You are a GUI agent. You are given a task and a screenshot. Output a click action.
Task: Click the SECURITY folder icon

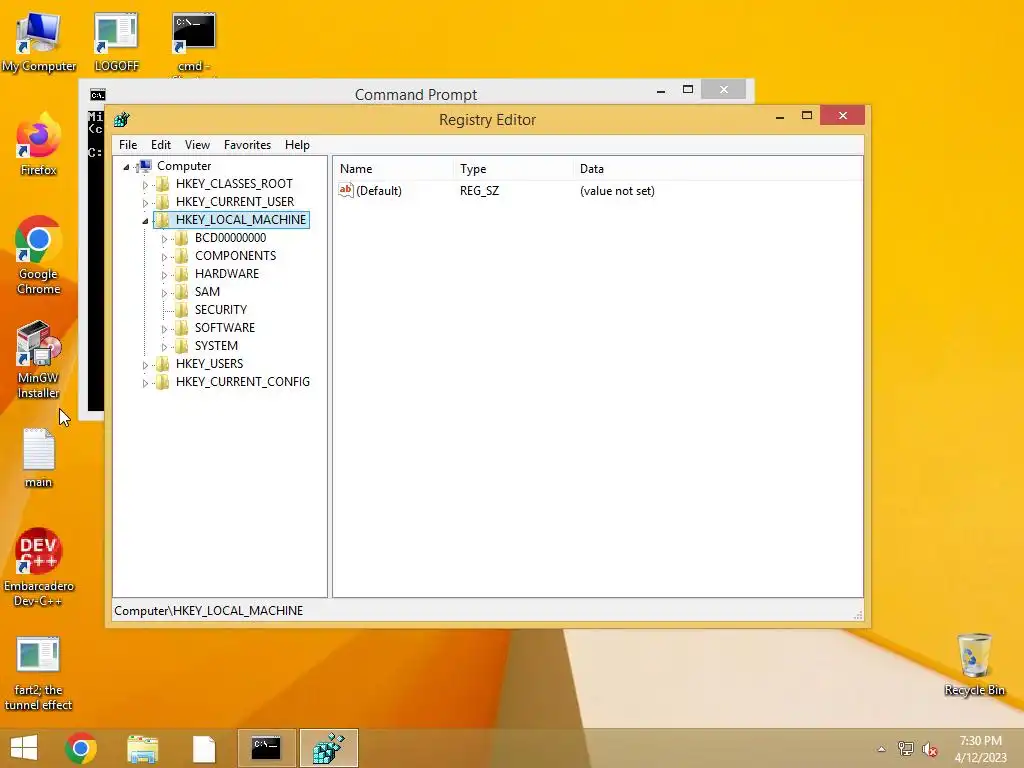[182, 310]
